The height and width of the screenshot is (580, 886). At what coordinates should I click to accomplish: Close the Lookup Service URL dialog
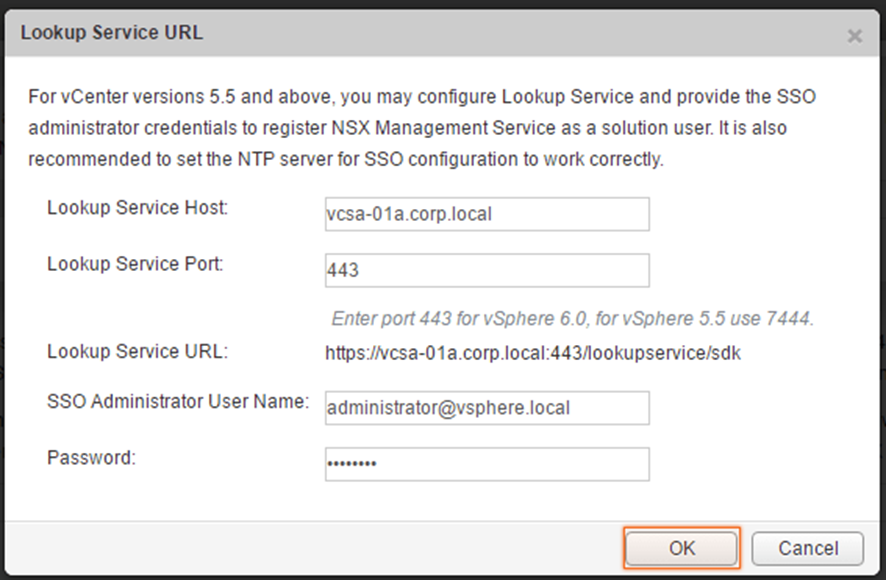[x=854, y=36]
